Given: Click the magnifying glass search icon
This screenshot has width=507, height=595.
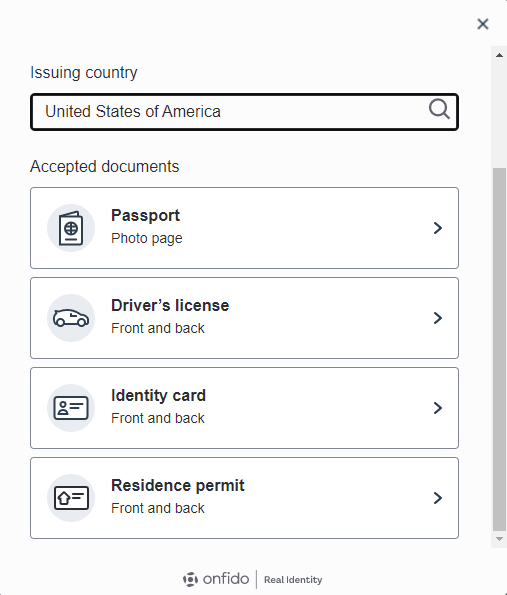Looking at the screenshot, I should coord(439,110).
